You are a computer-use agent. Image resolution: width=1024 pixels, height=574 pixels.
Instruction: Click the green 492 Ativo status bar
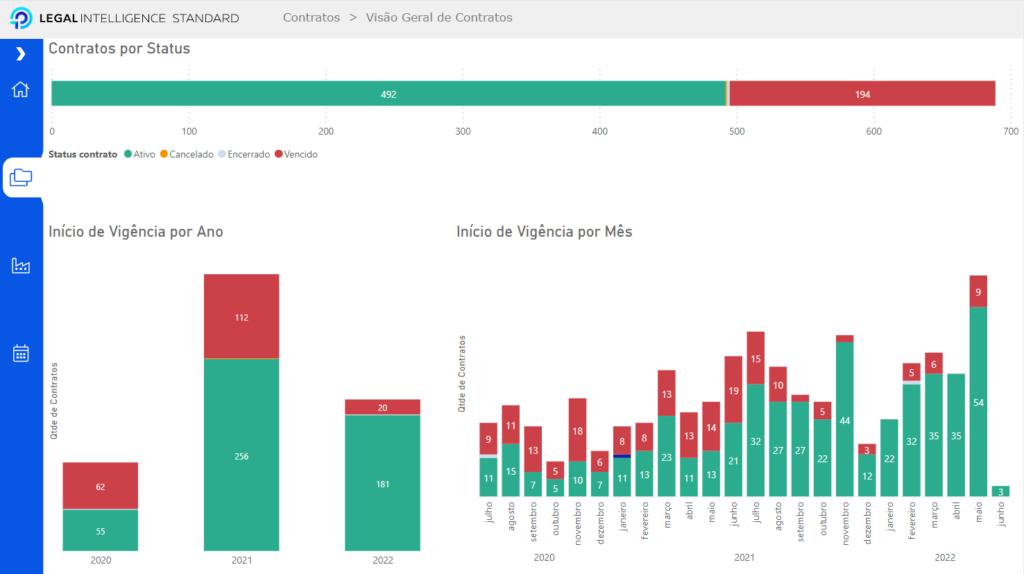[388, 94]
